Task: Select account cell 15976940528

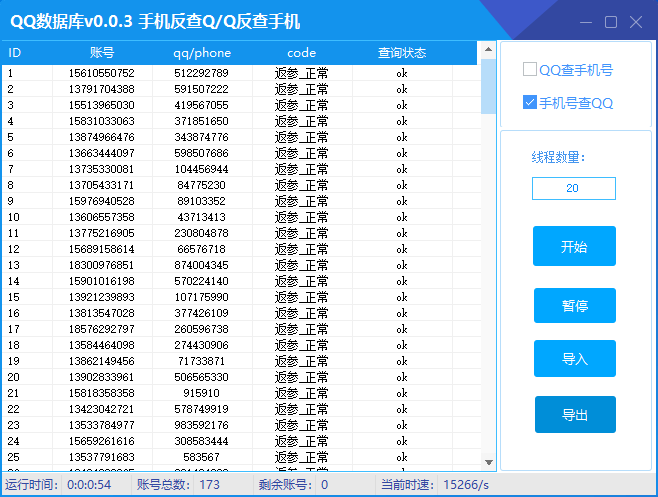Action: [x=102, y=201]
